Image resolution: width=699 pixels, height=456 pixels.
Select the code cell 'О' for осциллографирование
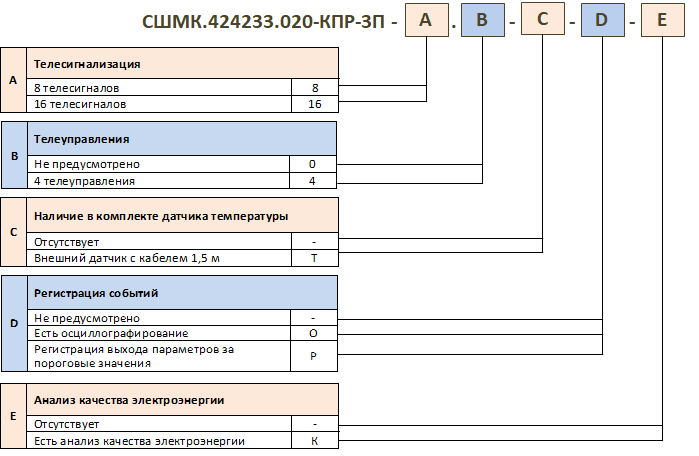click(313, 333)
